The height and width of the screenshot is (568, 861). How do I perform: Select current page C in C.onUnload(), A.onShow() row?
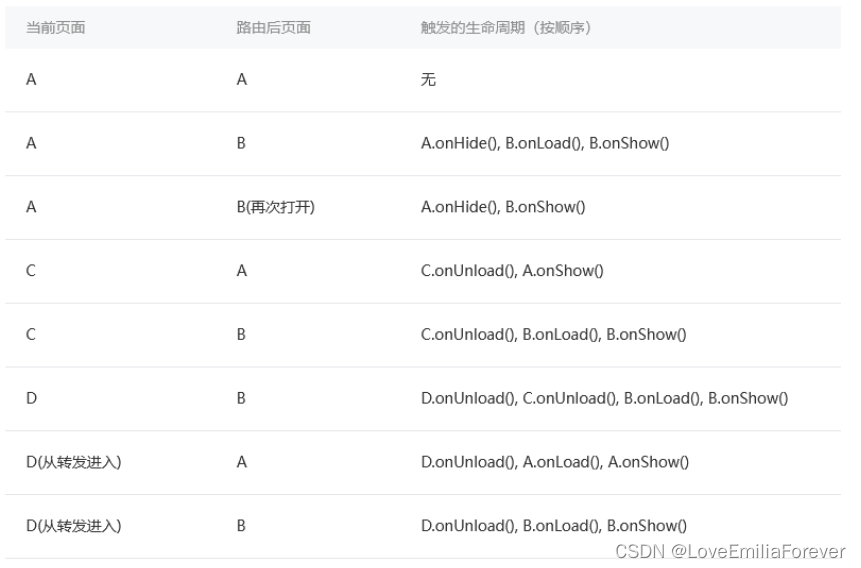31,271
